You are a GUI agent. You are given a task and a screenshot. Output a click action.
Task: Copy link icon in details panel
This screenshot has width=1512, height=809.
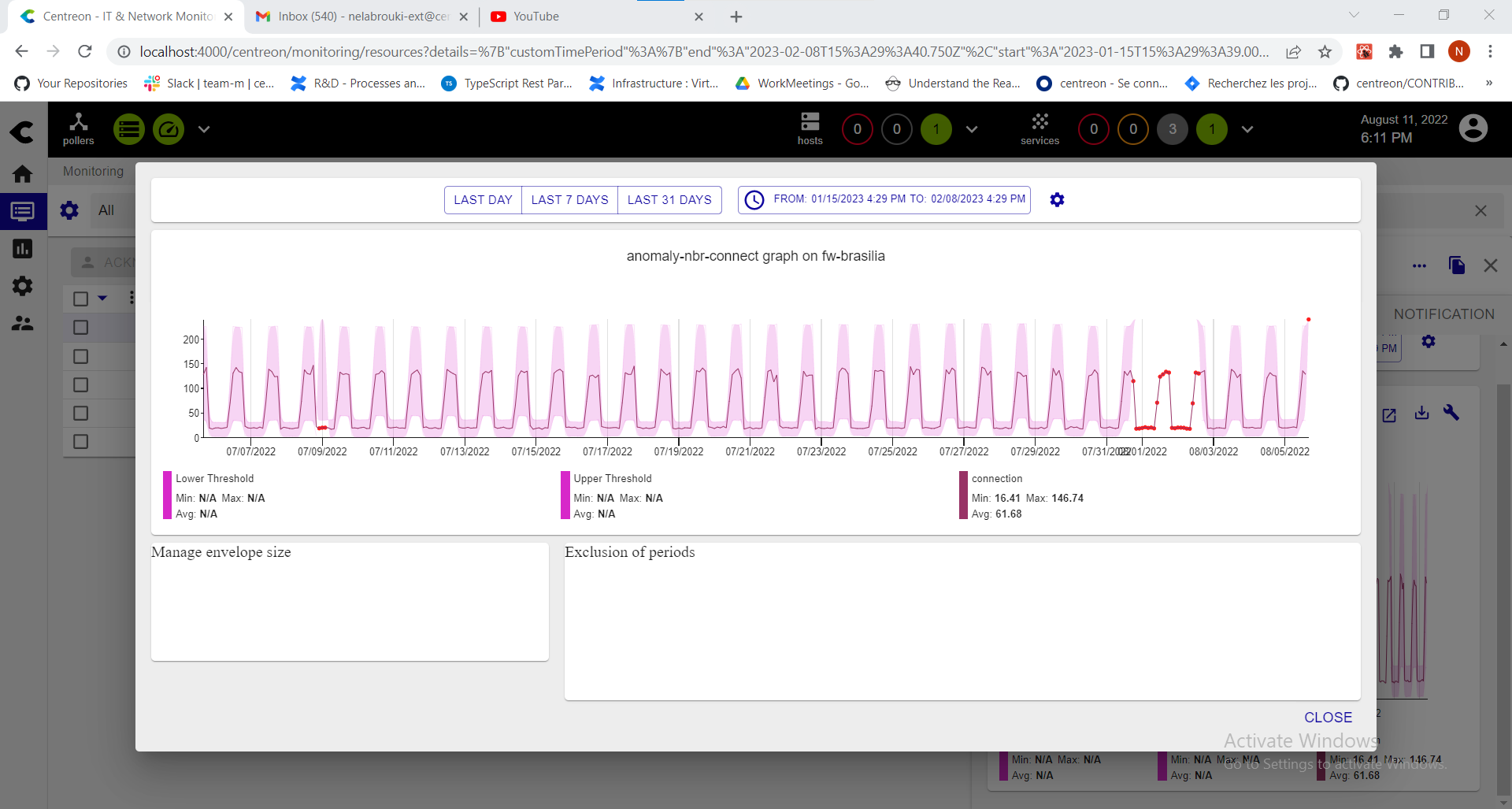pyautogui.click(x=1456, y=265)
